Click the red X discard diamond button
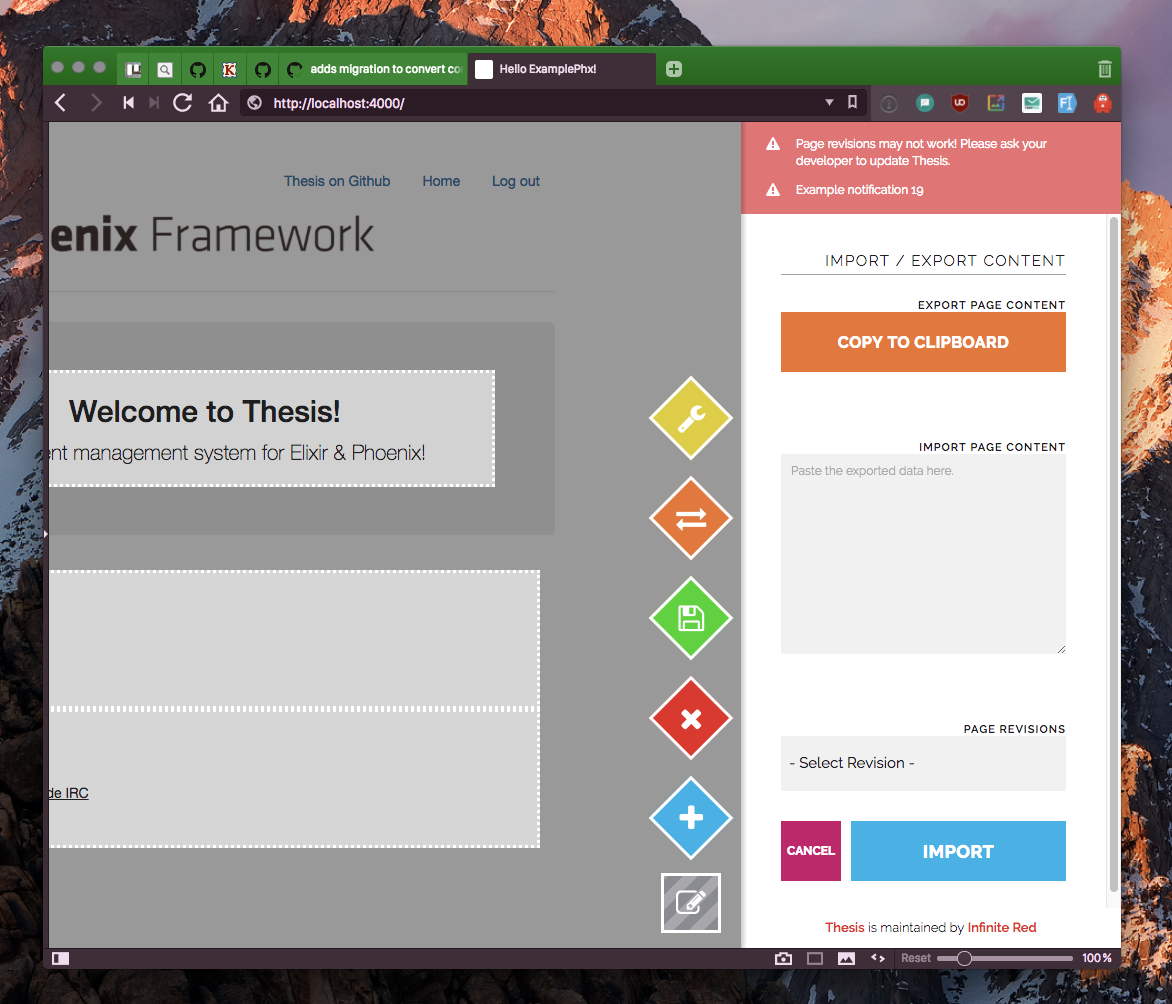 [x=691, y=718]
